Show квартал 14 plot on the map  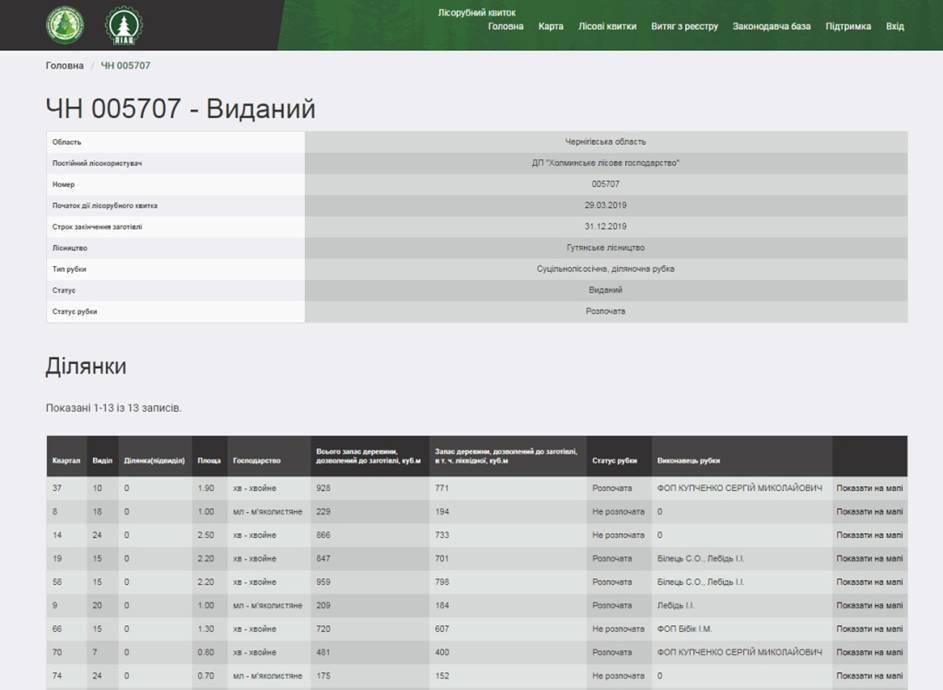click(869, 535)
